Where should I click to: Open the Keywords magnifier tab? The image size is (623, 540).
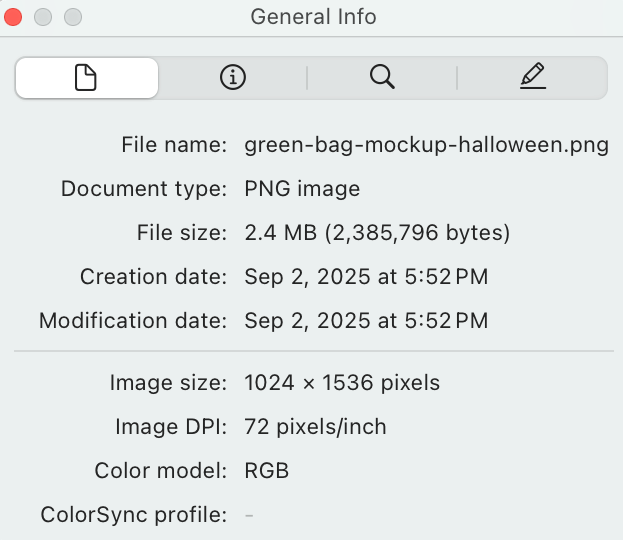tap(382, 78)
